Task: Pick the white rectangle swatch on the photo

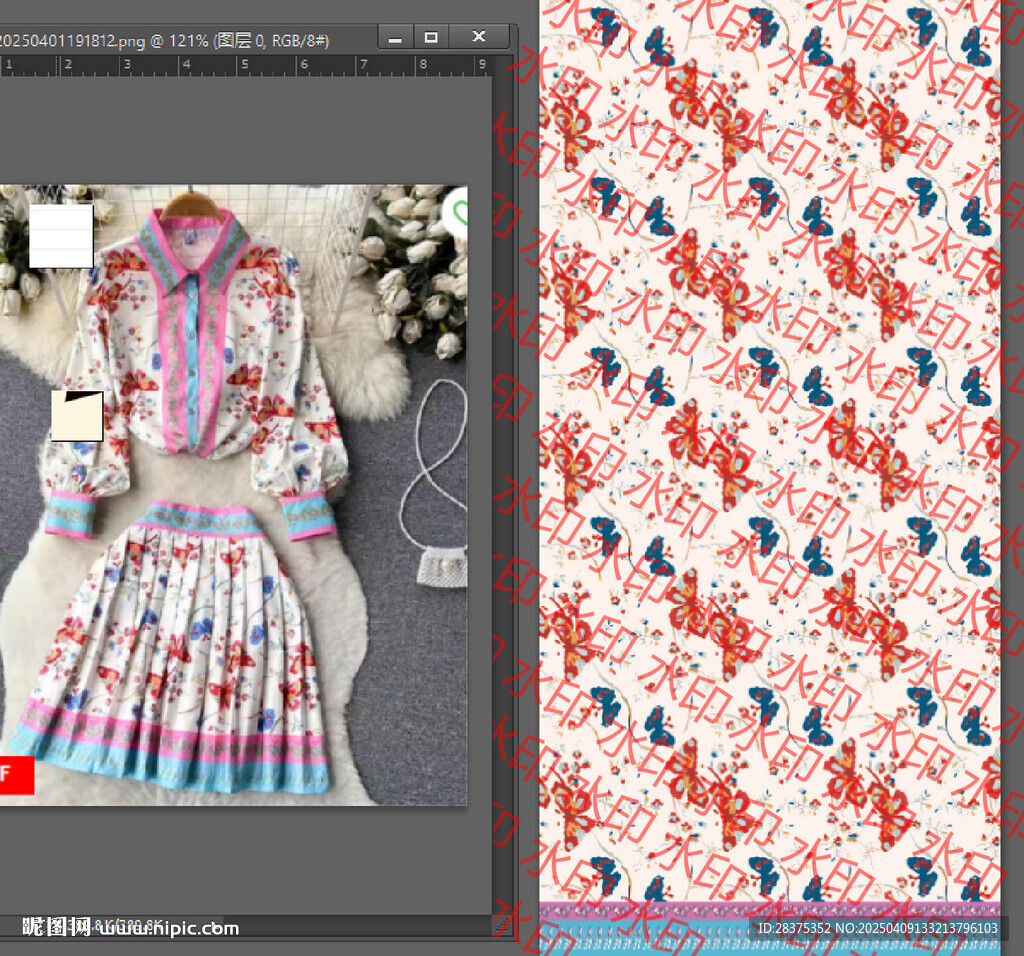Action: pyautogui.click(x=61, y=236)
